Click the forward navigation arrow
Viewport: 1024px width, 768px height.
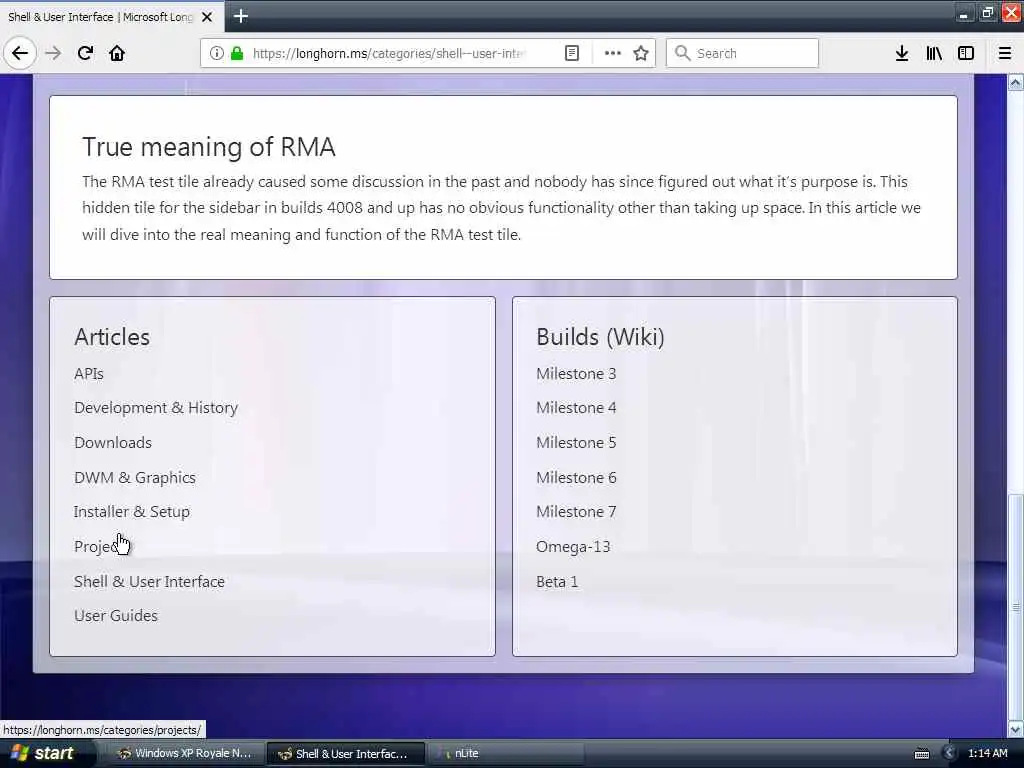54,53
